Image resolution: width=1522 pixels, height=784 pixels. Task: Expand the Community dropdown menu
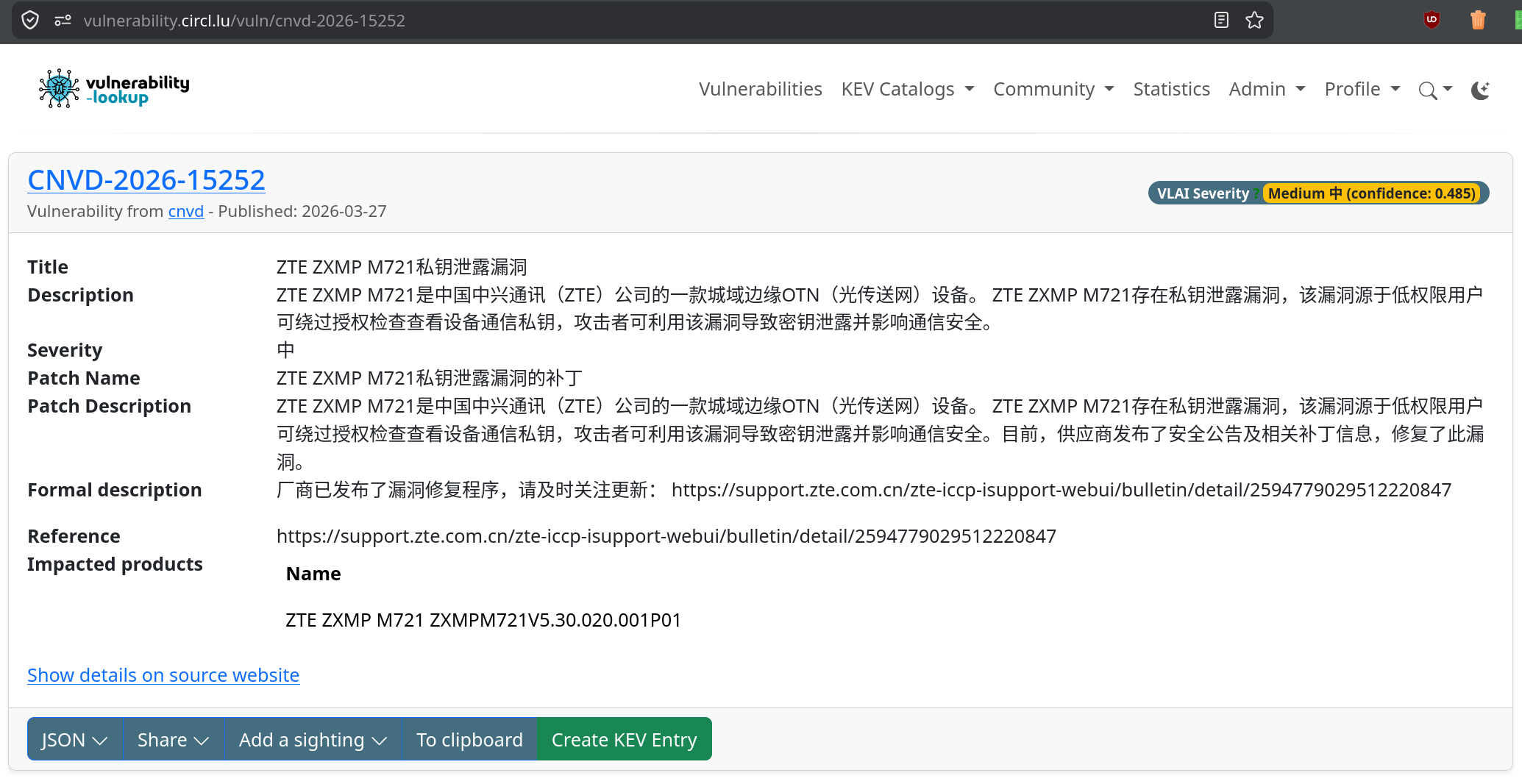click(1053, 89)
